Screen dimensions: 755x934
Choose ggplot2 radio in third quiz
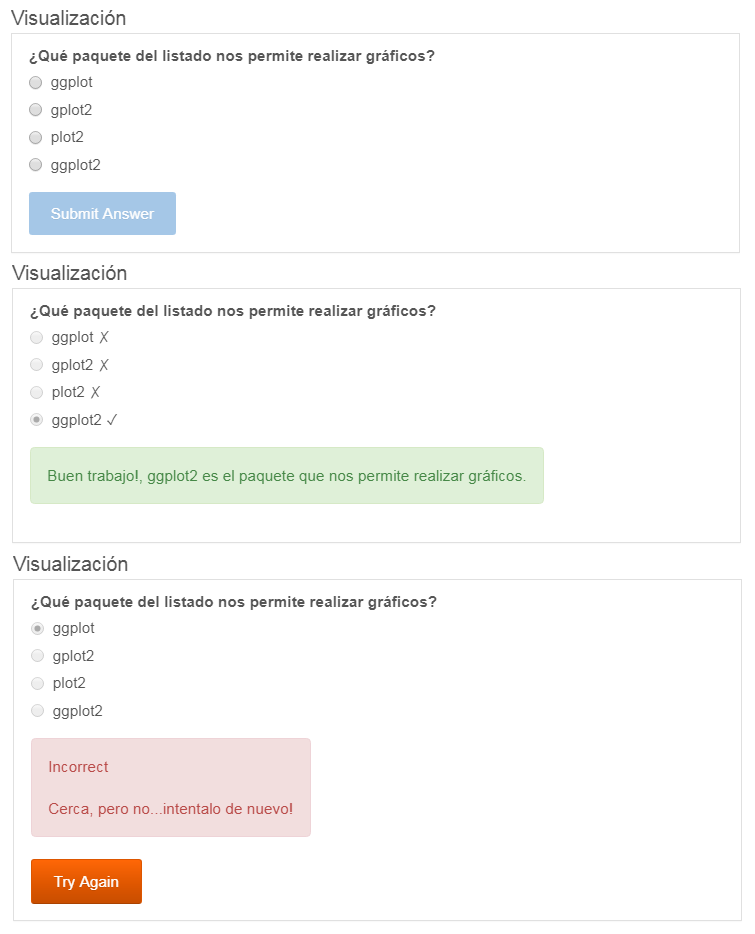point(38,711)
